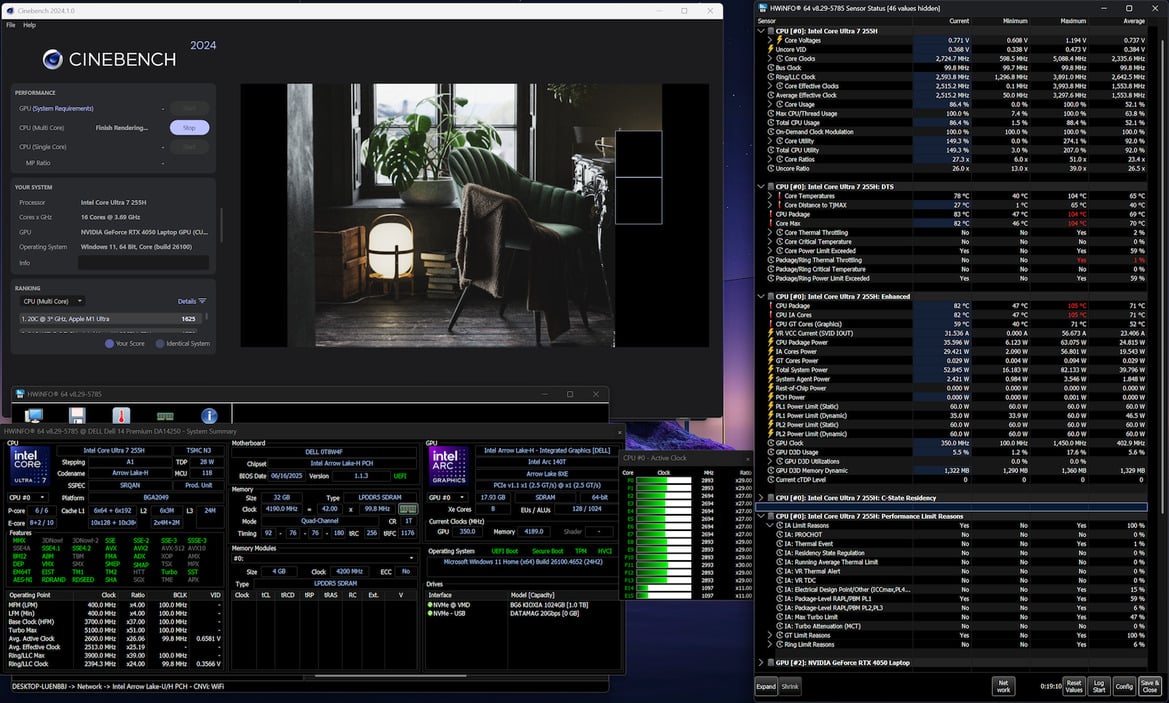
Task: Click the thermometer icon beside Core Temperatures
Action: pos(780,196)
